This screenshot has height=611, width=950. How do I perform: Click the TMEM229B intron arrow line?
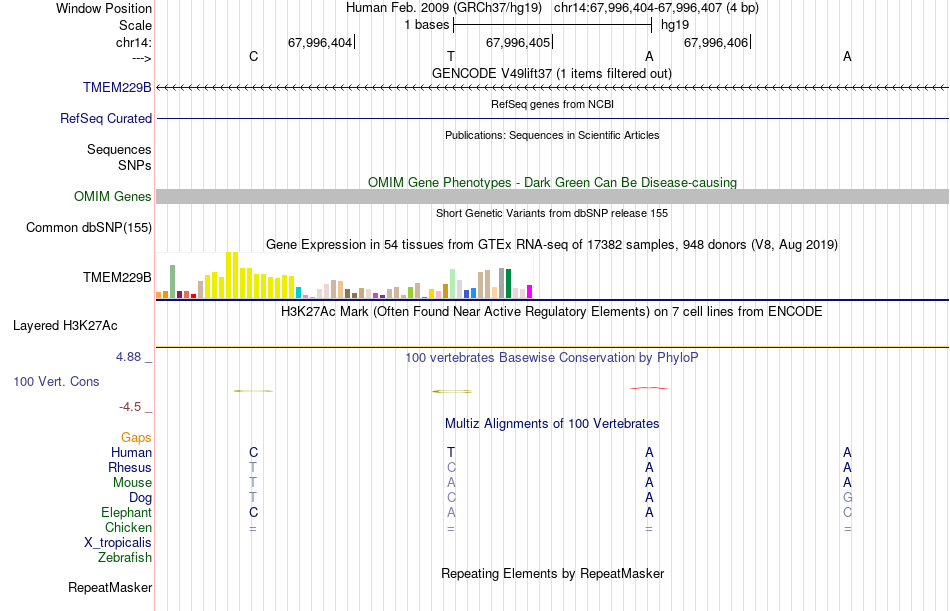point(553,88)
